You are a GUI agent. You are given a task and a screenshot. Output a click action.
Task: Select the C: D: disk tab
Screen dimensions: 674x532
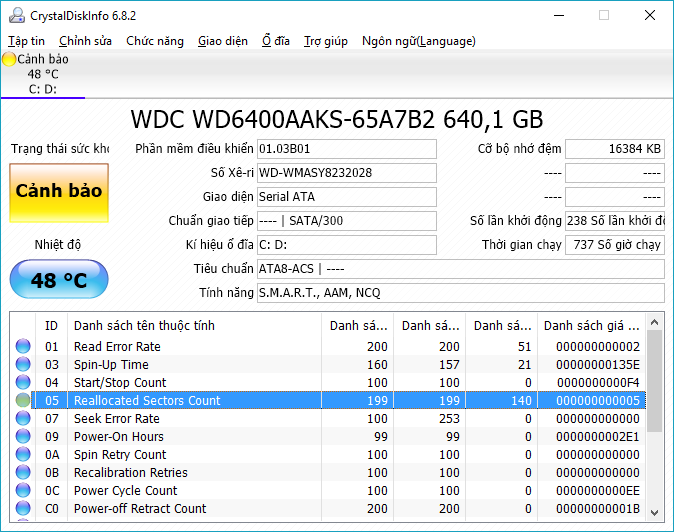[x=43, y=74]
